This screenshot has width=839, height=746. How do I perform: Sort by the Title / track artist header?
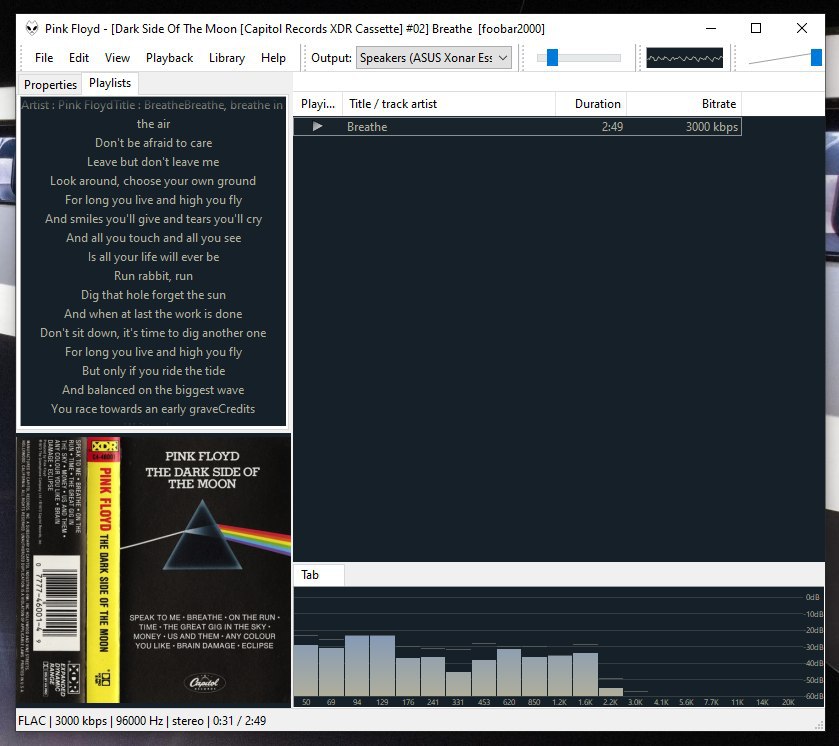[449, 104]
